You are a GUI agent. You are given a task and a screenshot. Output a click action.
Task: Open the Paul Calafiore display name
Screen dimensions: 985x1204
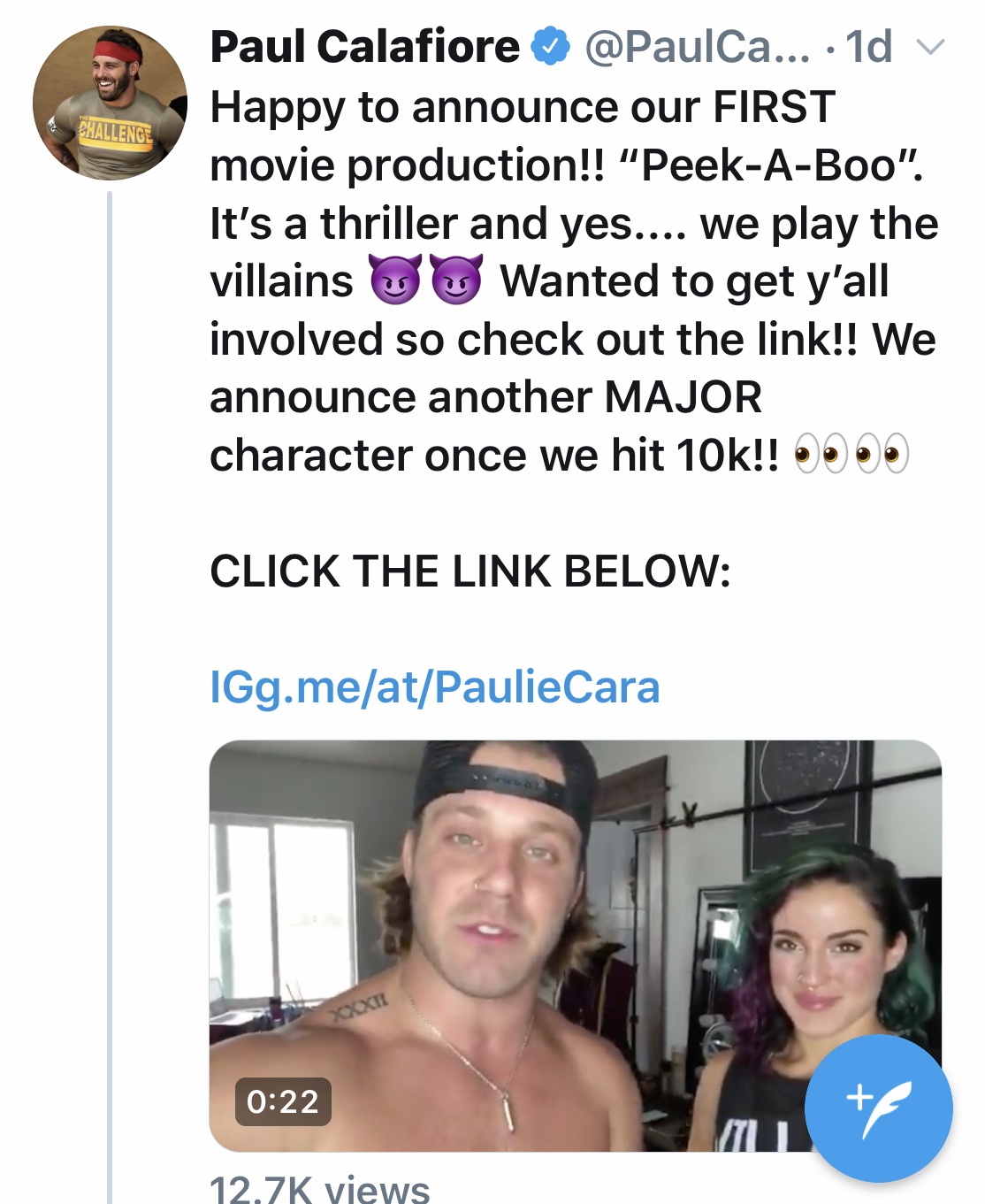coord(364,47)
